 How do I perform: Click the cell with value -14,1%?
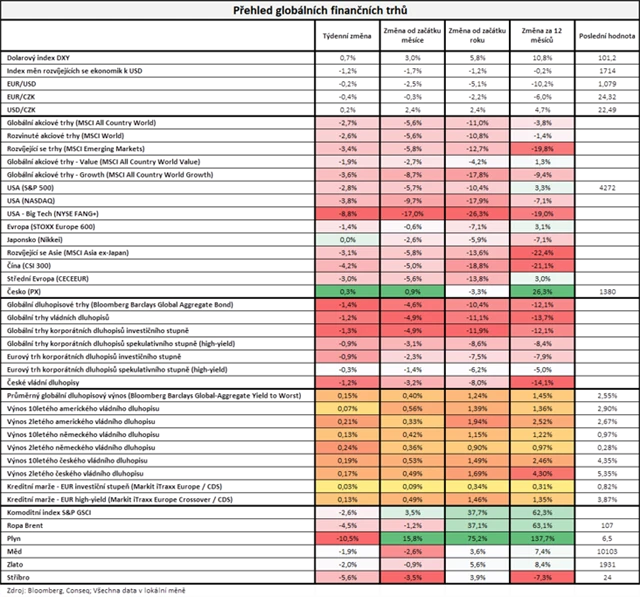tap(543, 381)
